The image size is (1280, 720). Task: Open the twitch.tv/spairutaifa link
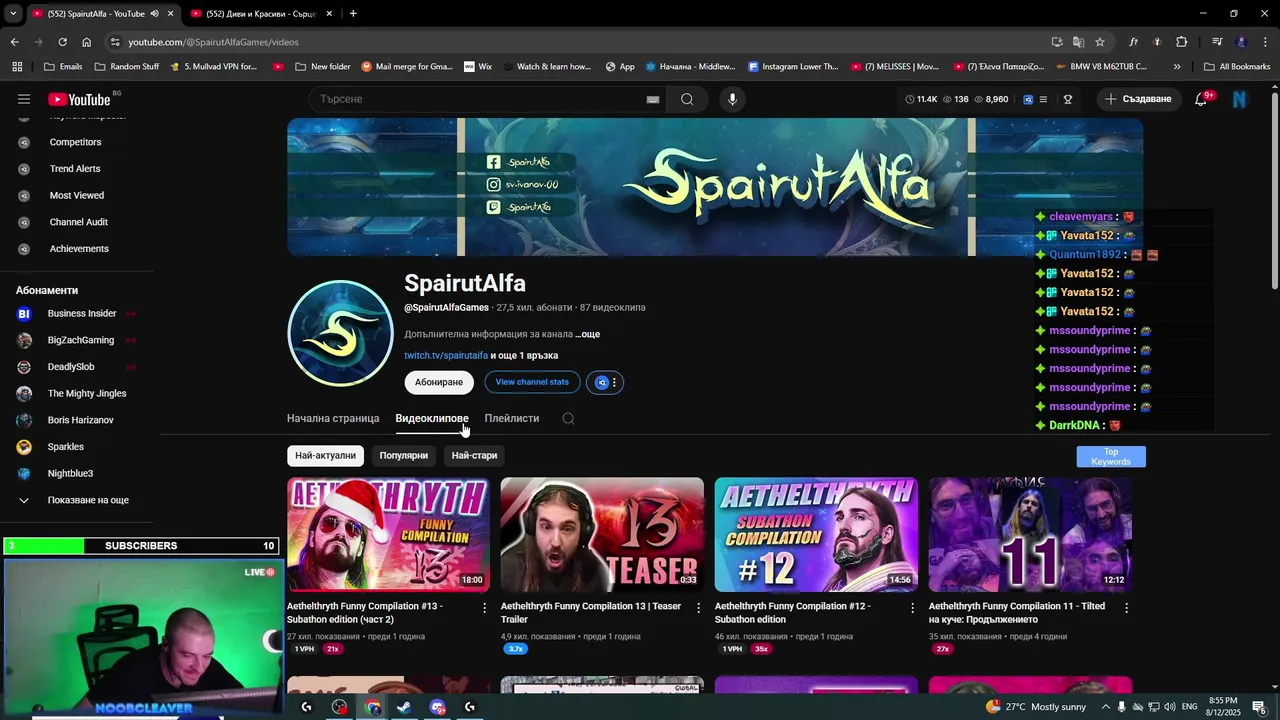tap(446, 356)
